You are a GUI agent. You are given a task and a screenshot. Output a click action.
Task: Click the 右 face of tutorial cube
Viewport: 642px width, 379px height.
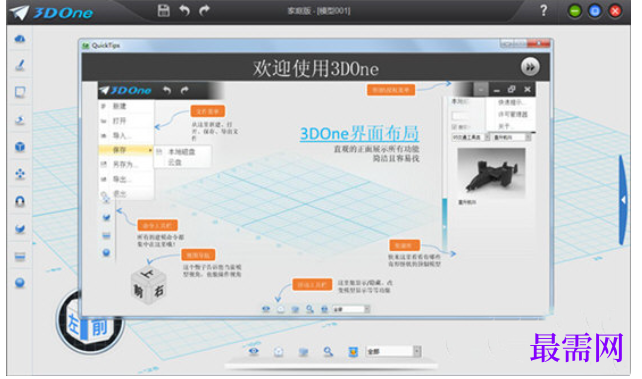pyautogui.click(x=159, y=291)
